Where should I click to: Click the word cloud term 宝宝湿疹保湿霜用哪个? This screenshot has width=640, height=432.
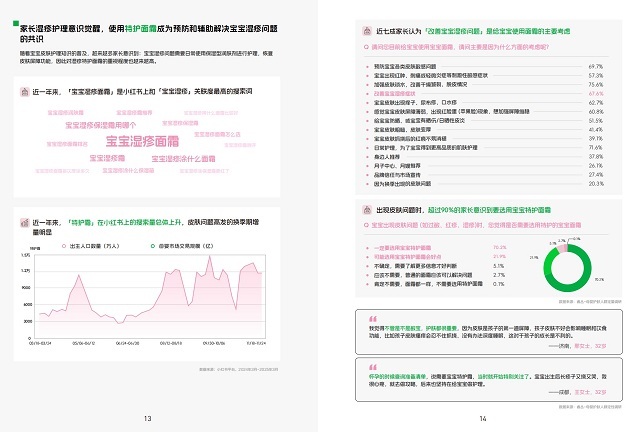(x=101, y=125)
